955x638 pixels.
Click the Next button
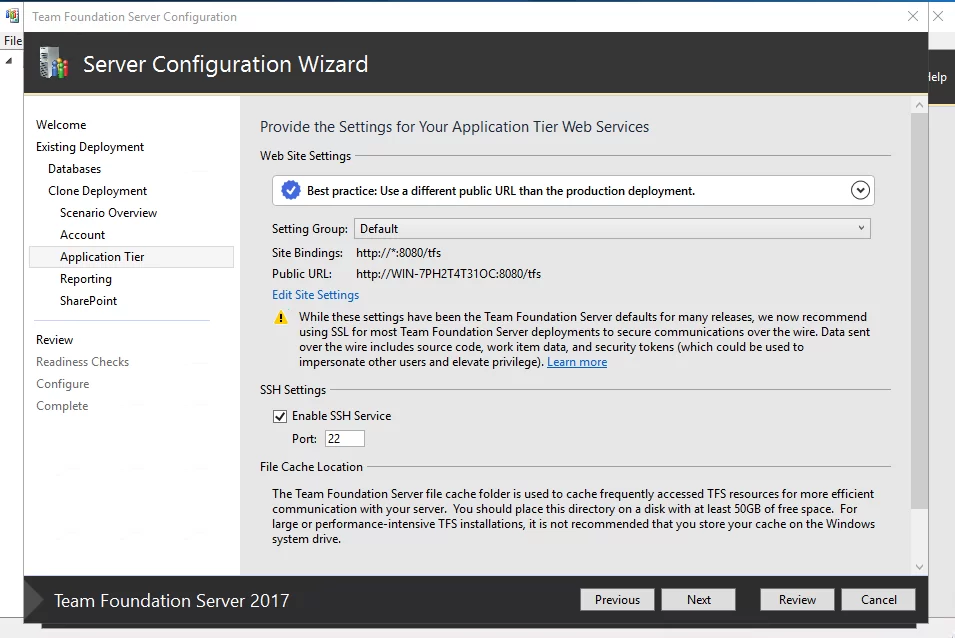(699, 600)
